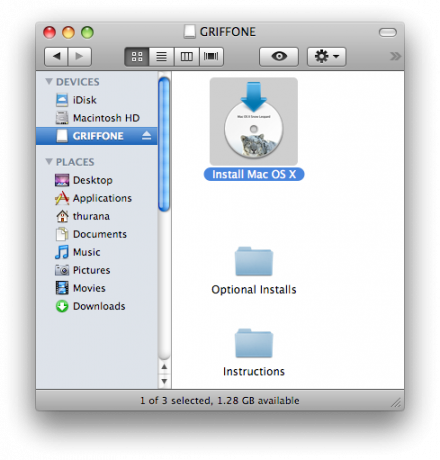Collapse the PLACES section
This screenshot has height=460, width=440.
coord(49,162)
